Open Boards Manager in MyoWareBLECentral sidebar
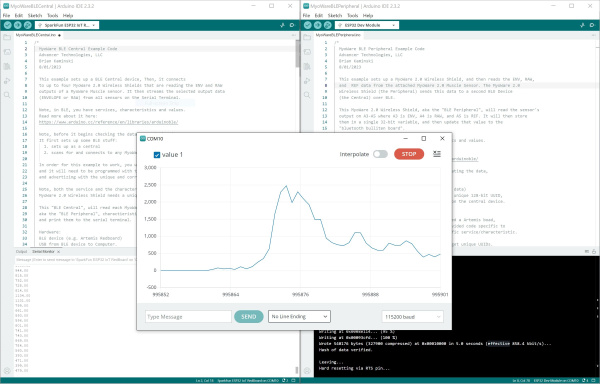The height and width of the screenshot is (384, 600). coord(7,52)
